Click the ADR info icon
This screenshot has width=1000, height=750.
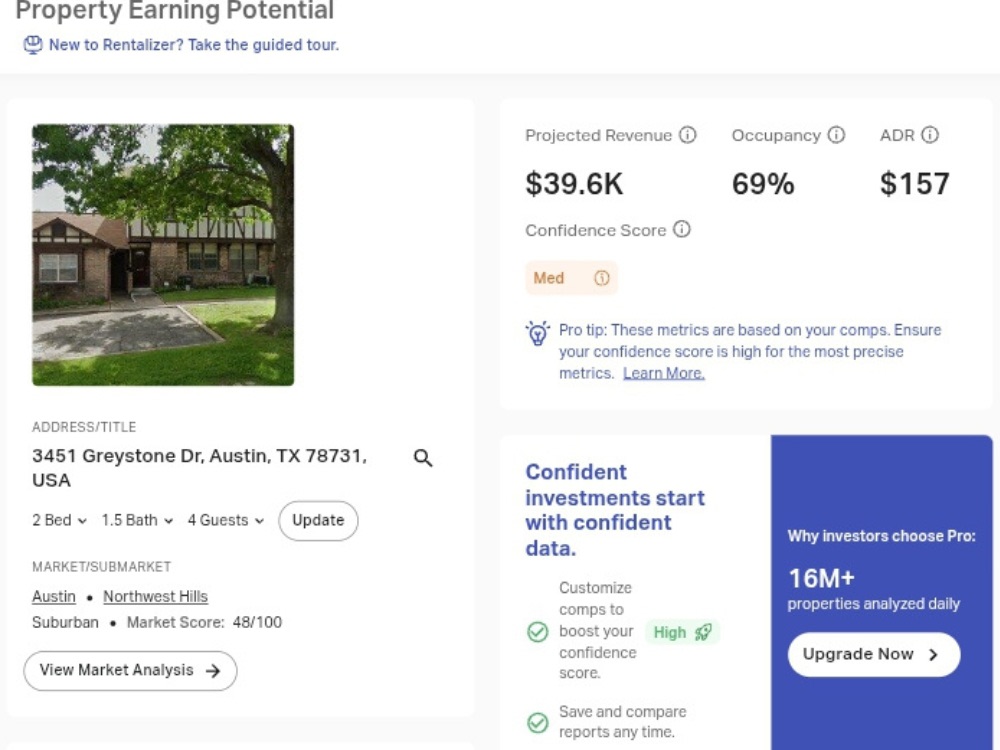pyautogui.click(x=930, y=135)
